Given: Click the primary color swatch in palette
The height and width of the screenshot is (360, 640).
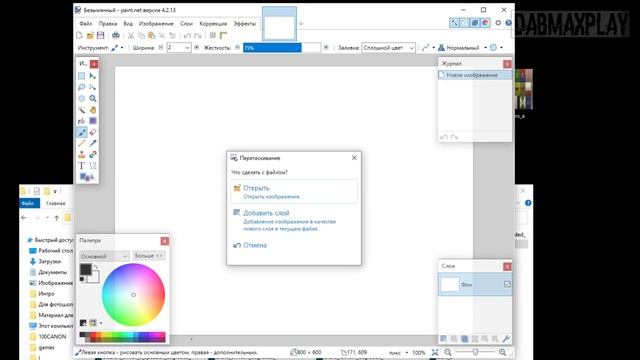Looking at the screenshot, I should coord(86,269).
